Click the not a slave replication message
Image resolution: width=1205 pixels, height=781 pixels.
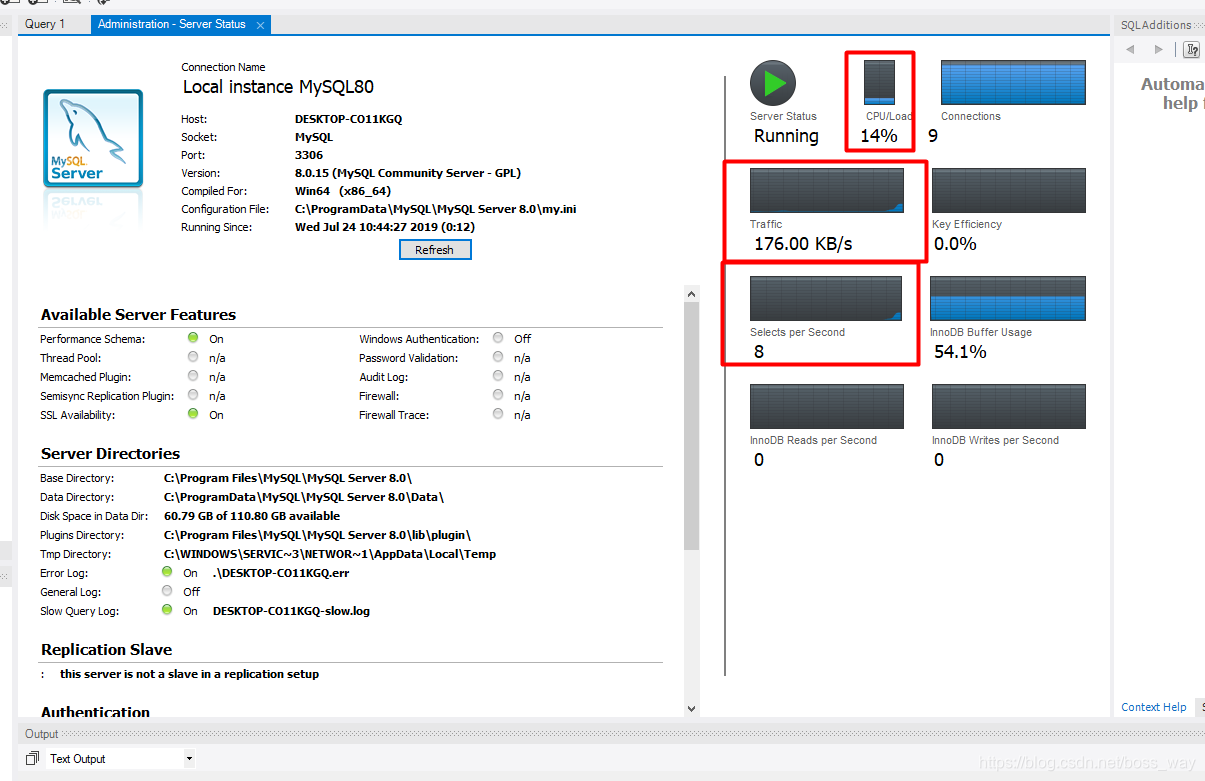pos(189,674)
